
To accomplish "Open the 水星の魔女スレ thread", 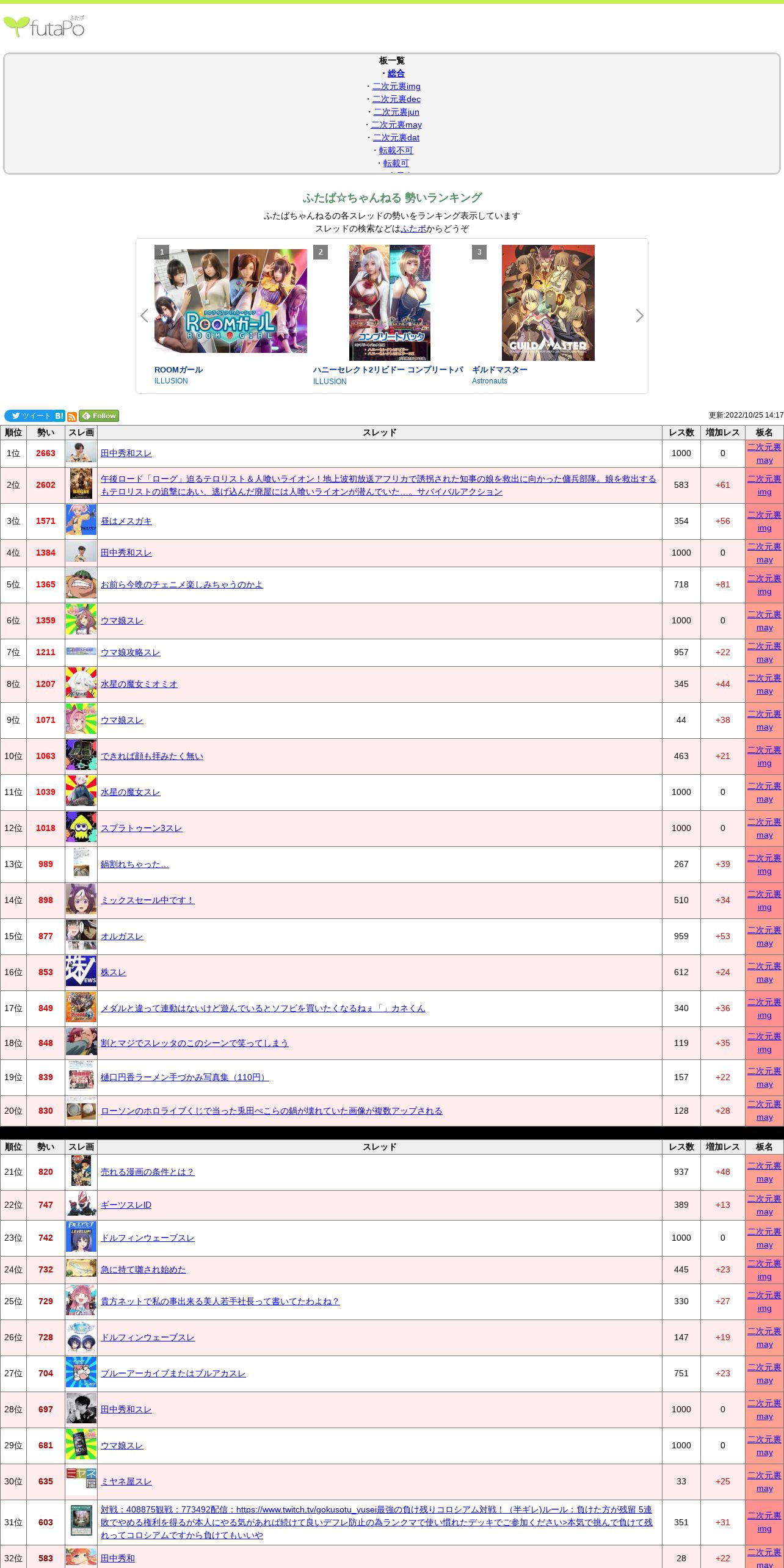I will pos(131,792).
